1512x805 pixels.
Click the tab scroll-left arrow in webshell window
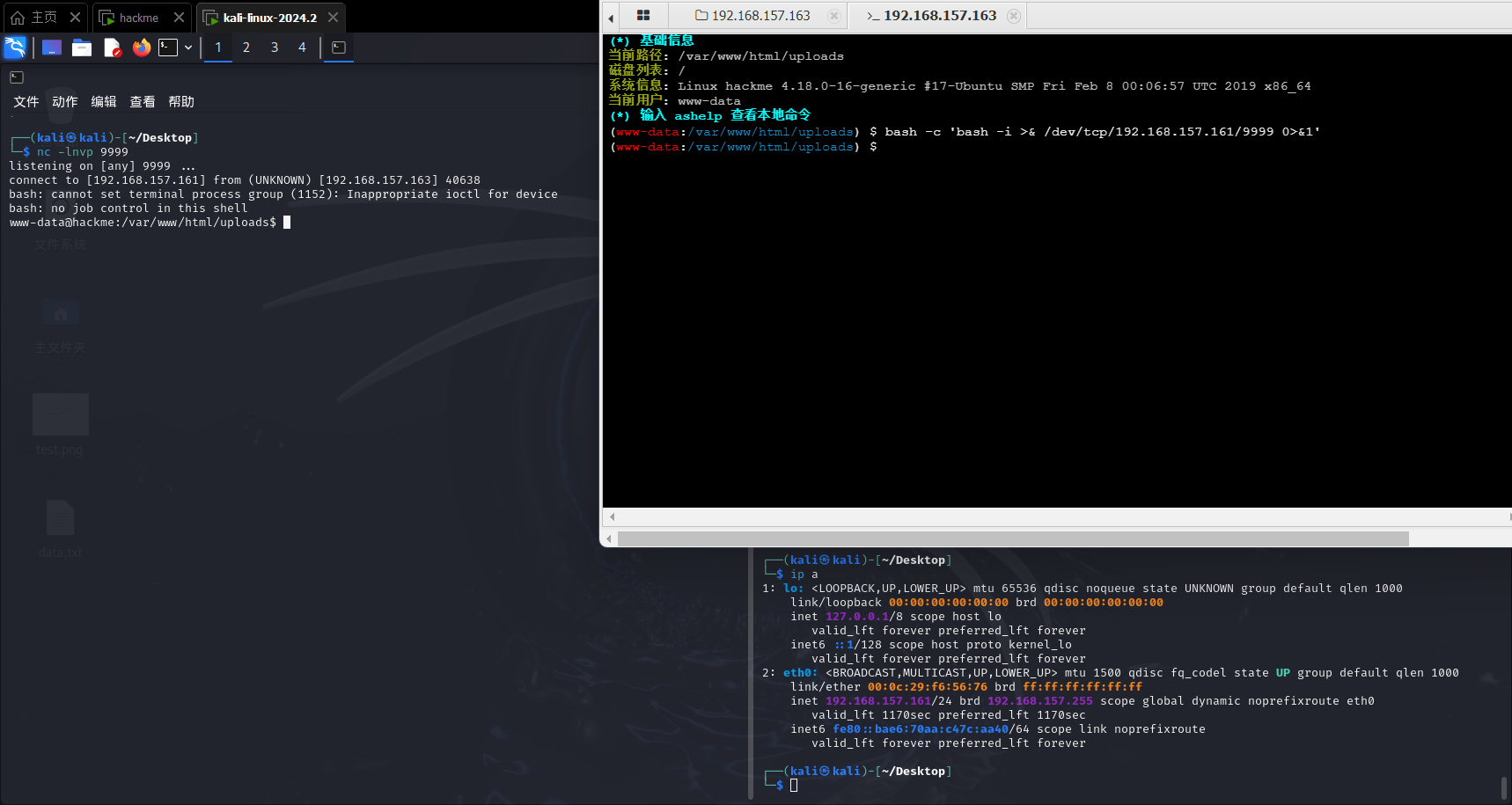tap(611, 18)
